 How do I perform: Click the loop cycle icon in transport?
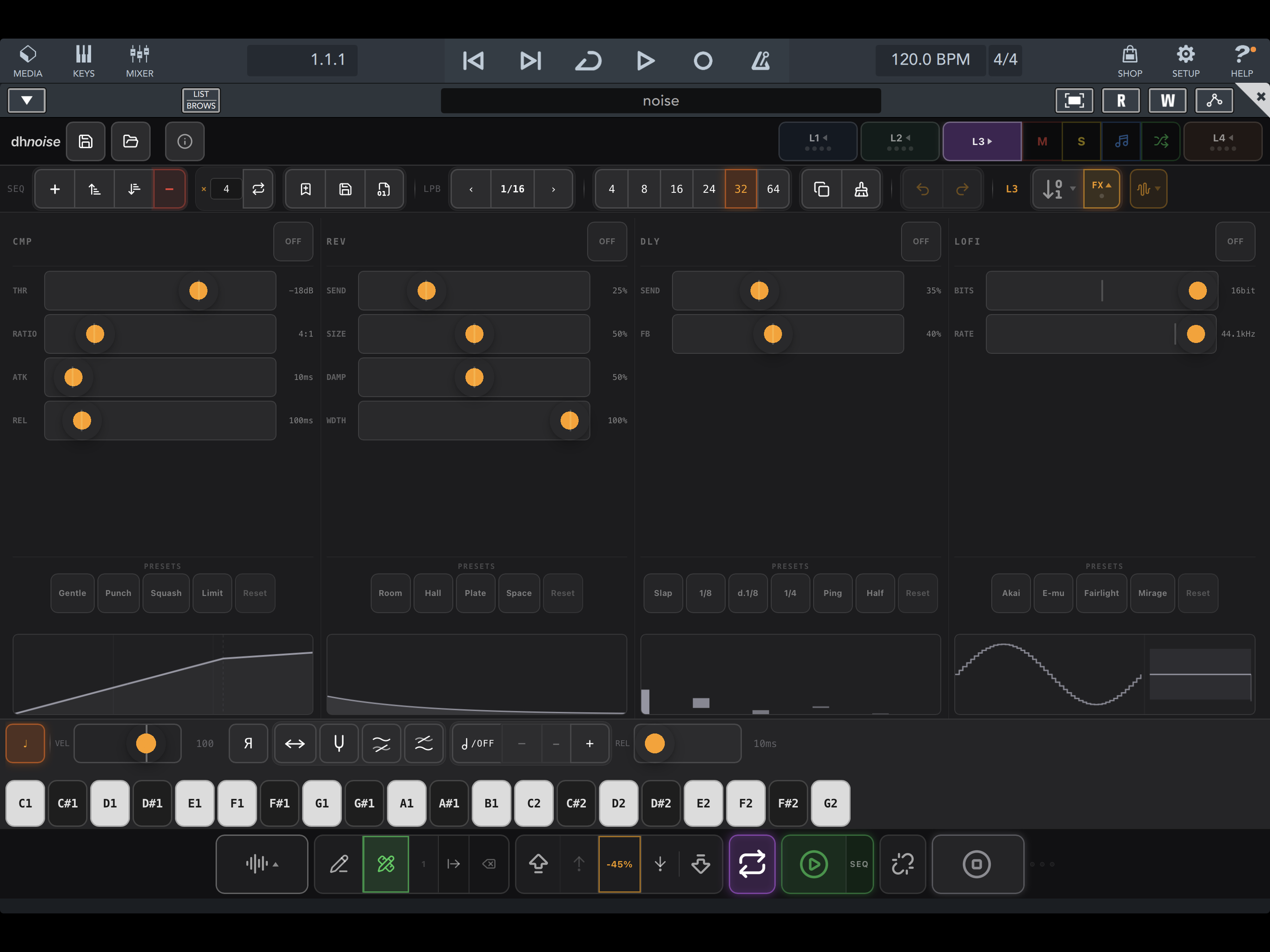(588, 60)
